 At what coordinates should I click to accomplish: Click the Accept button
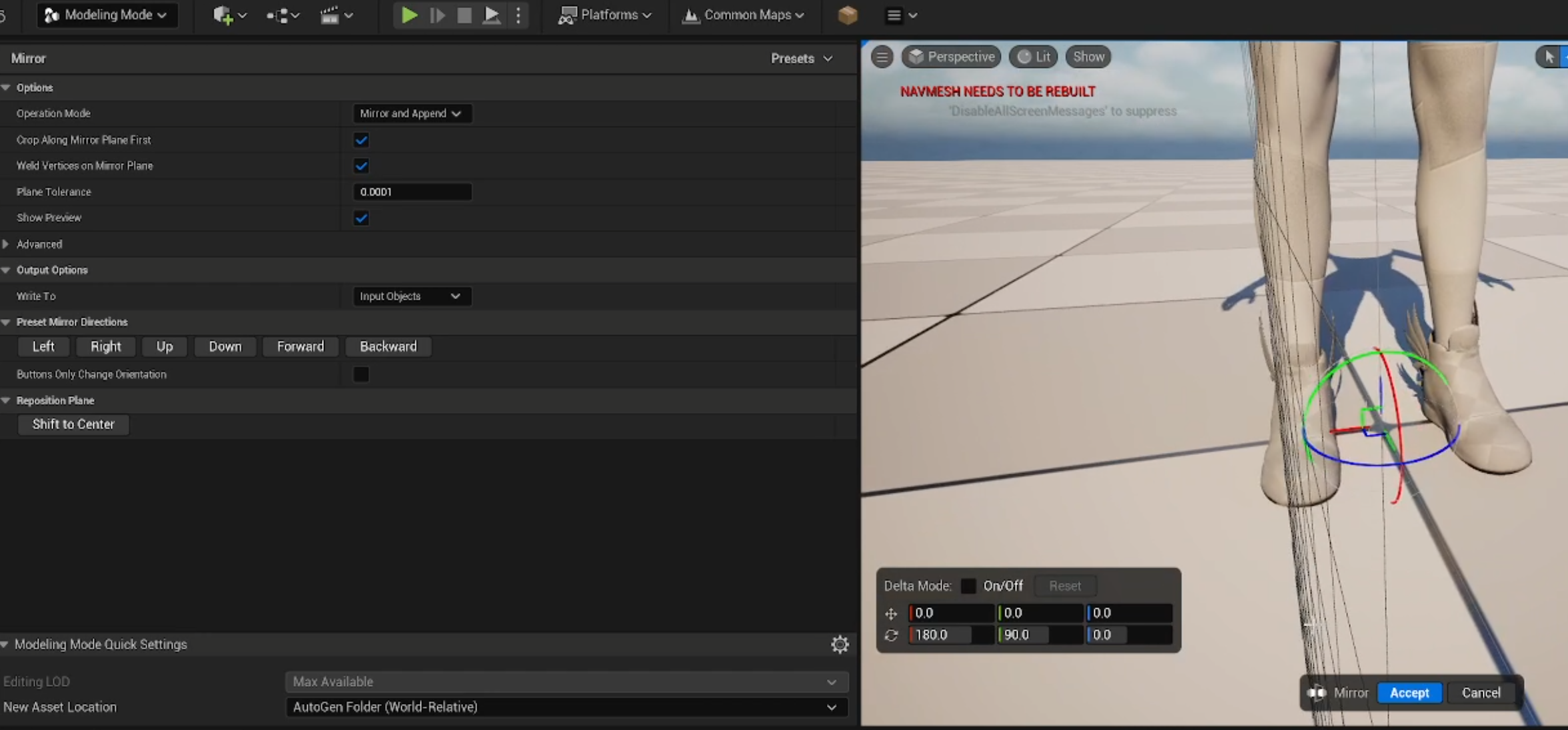pyautogui.click(x=1409, y=693)
